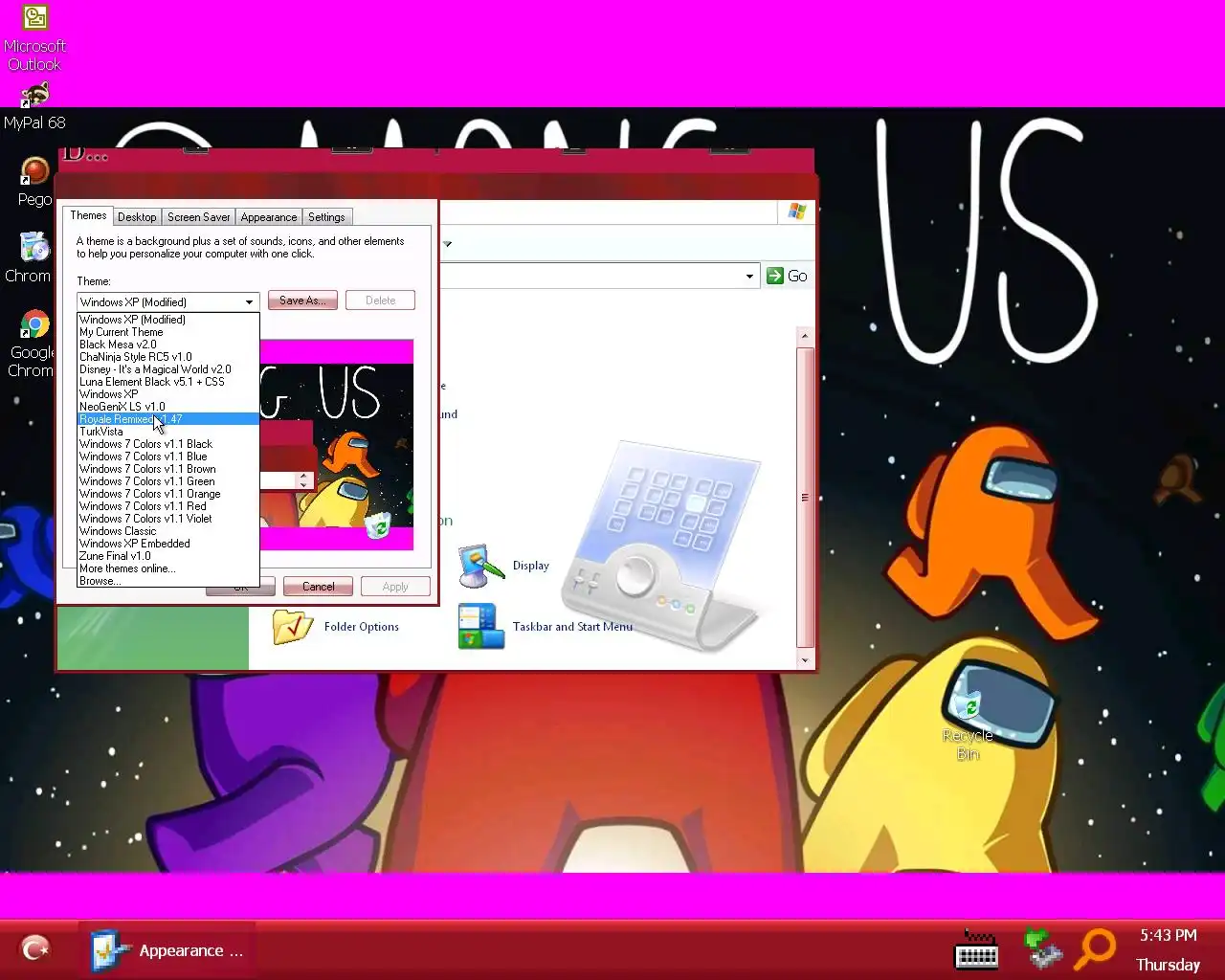1225x980 pixels.
Task: Click the Delete button
Action: coord(380,301)
